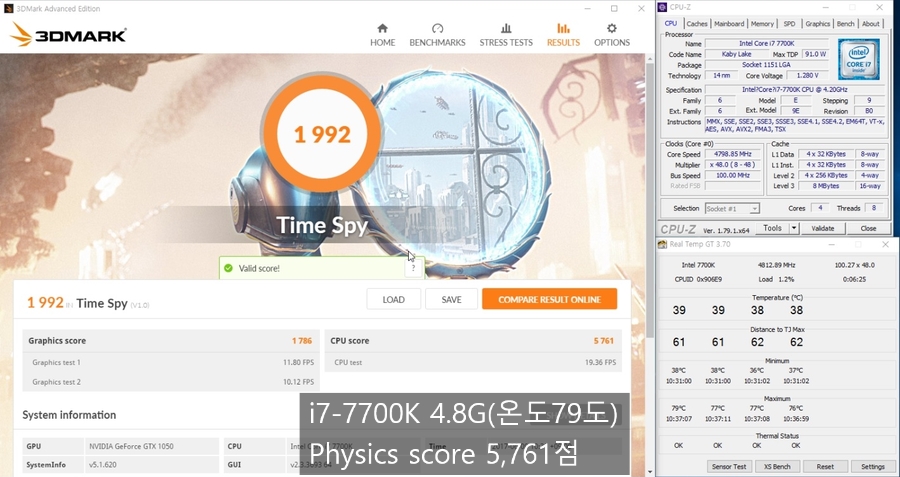This screenshot has width=900, height=477.
Task: Open the Tools dropdown arrow in CPU-Z
Action: coord(794,228)
